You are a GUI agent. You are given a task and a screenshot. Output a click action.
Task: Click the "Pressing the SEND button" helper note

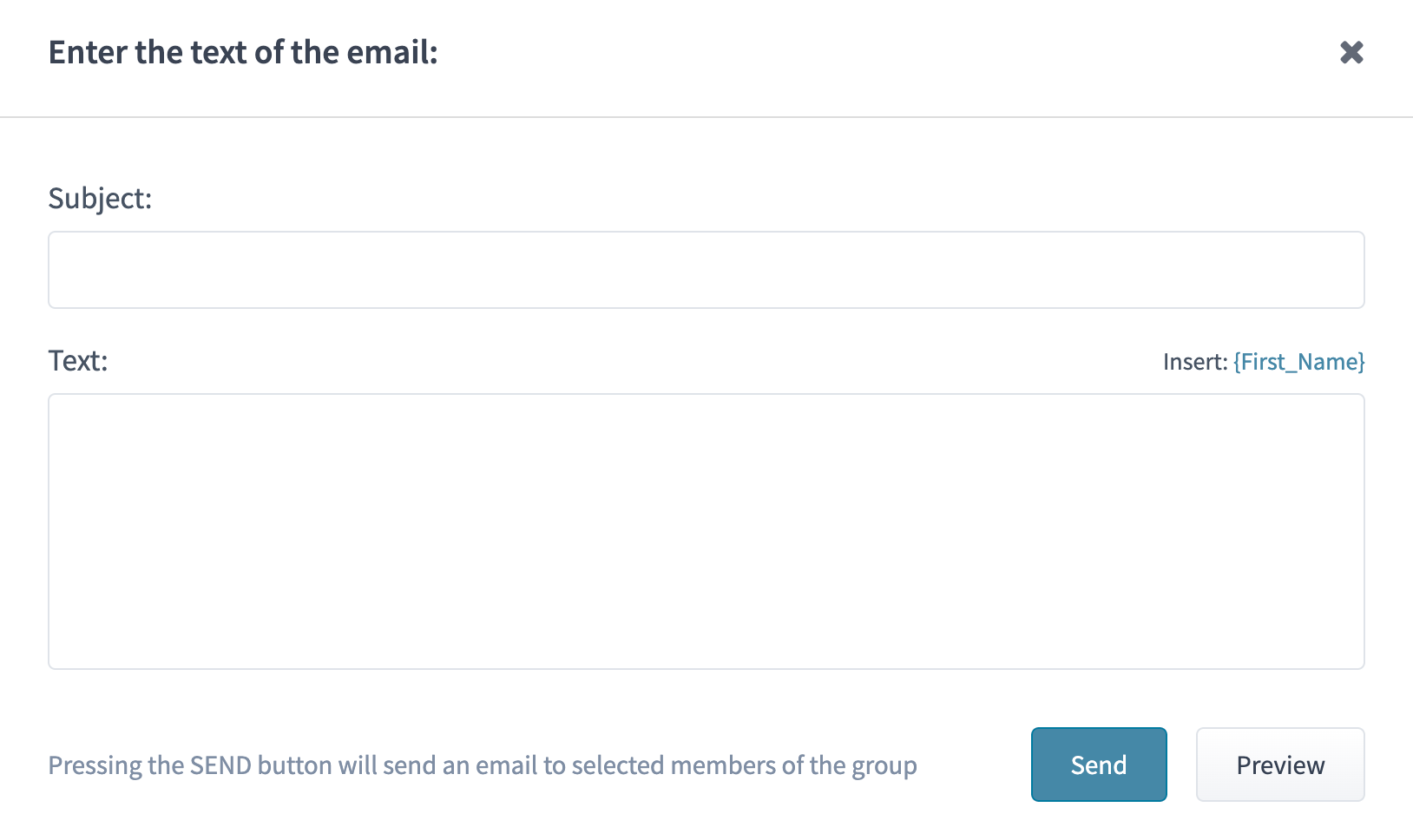point(482,765)
